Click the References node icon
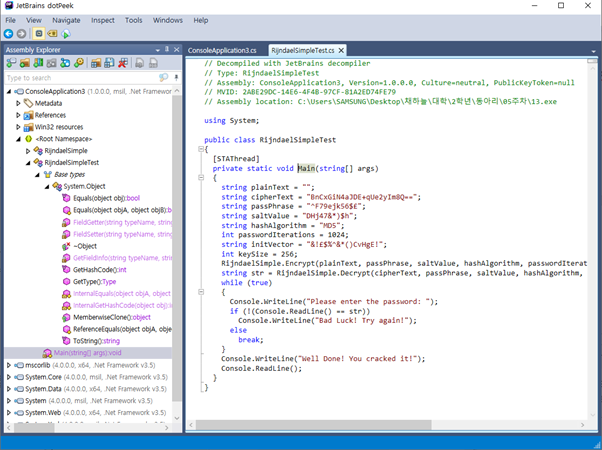The width and height of the screenshot is (602, 450). click(x=28, y=115)
